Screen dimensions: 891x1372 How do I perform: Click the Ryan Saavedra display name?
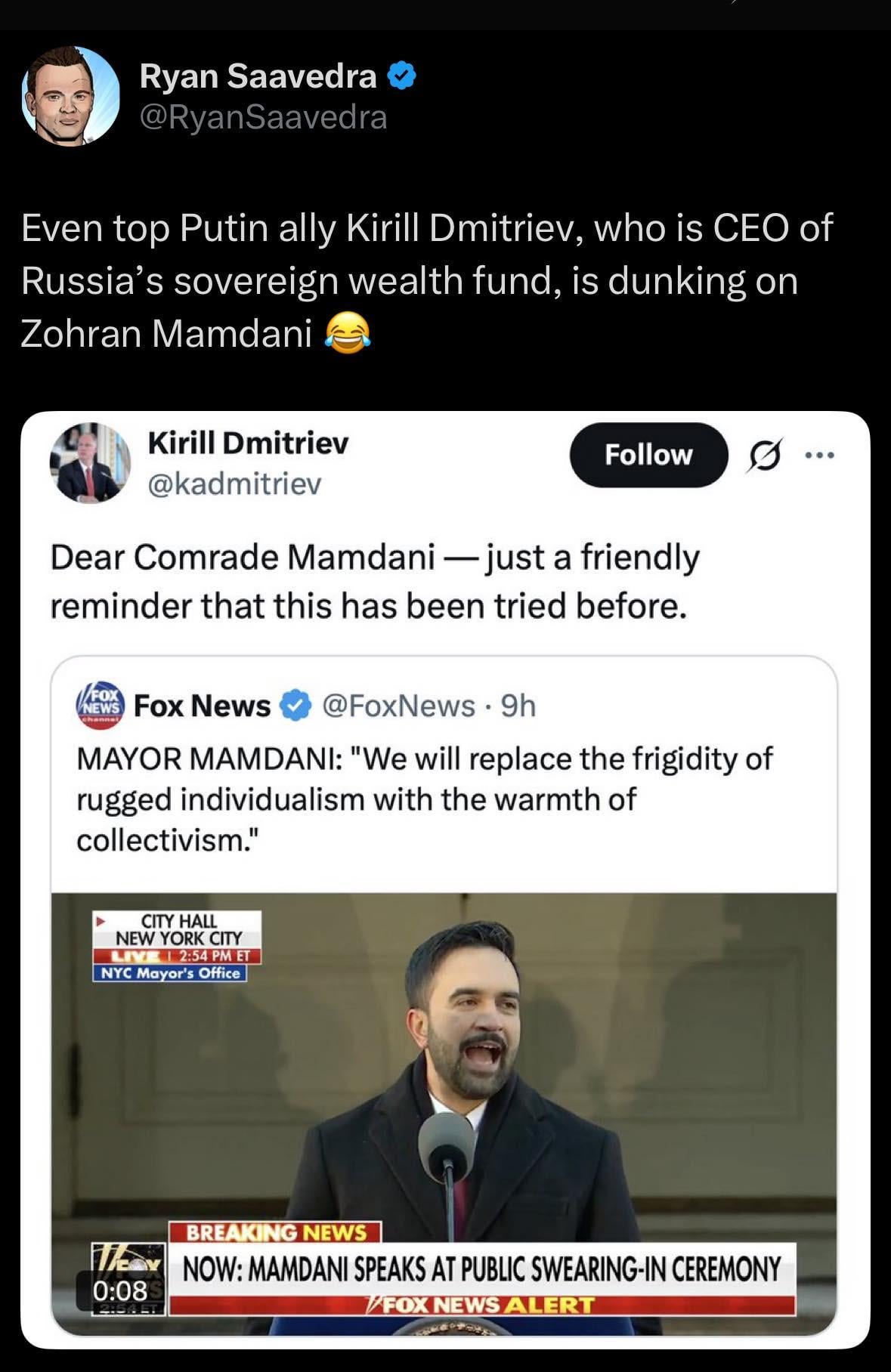point(258,76)
